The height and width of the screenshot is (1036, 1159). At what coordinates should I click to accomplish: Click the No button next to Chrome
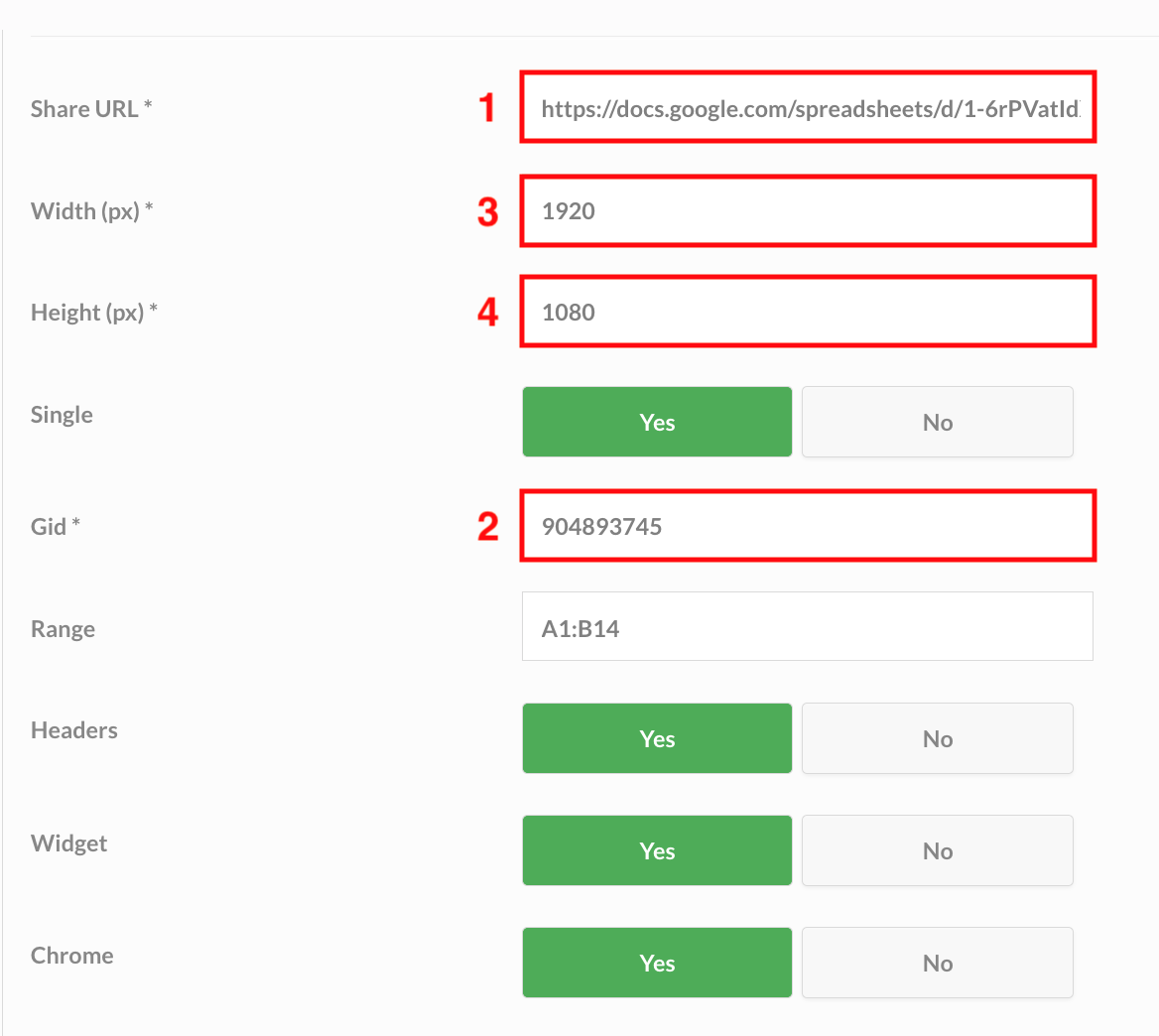tap(937, 963)
